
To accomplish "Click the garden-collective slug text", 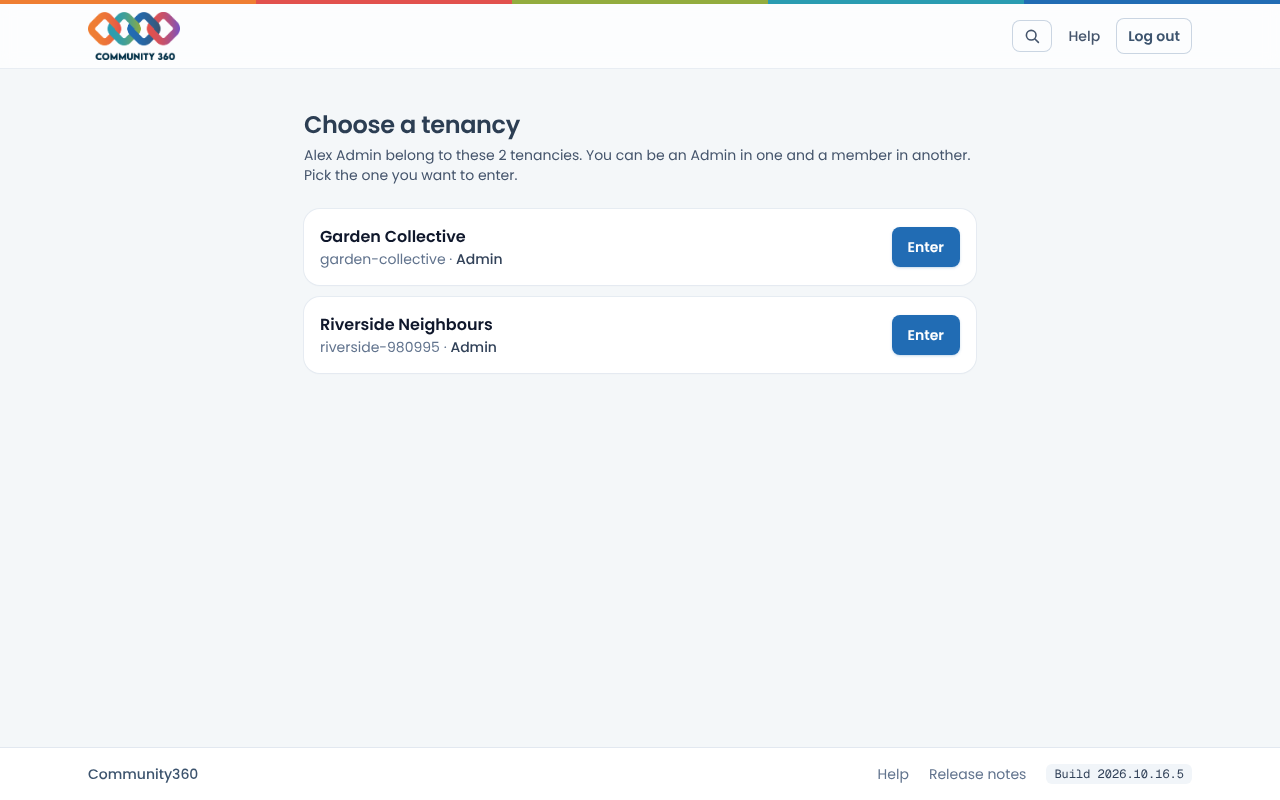I will 383,259.
